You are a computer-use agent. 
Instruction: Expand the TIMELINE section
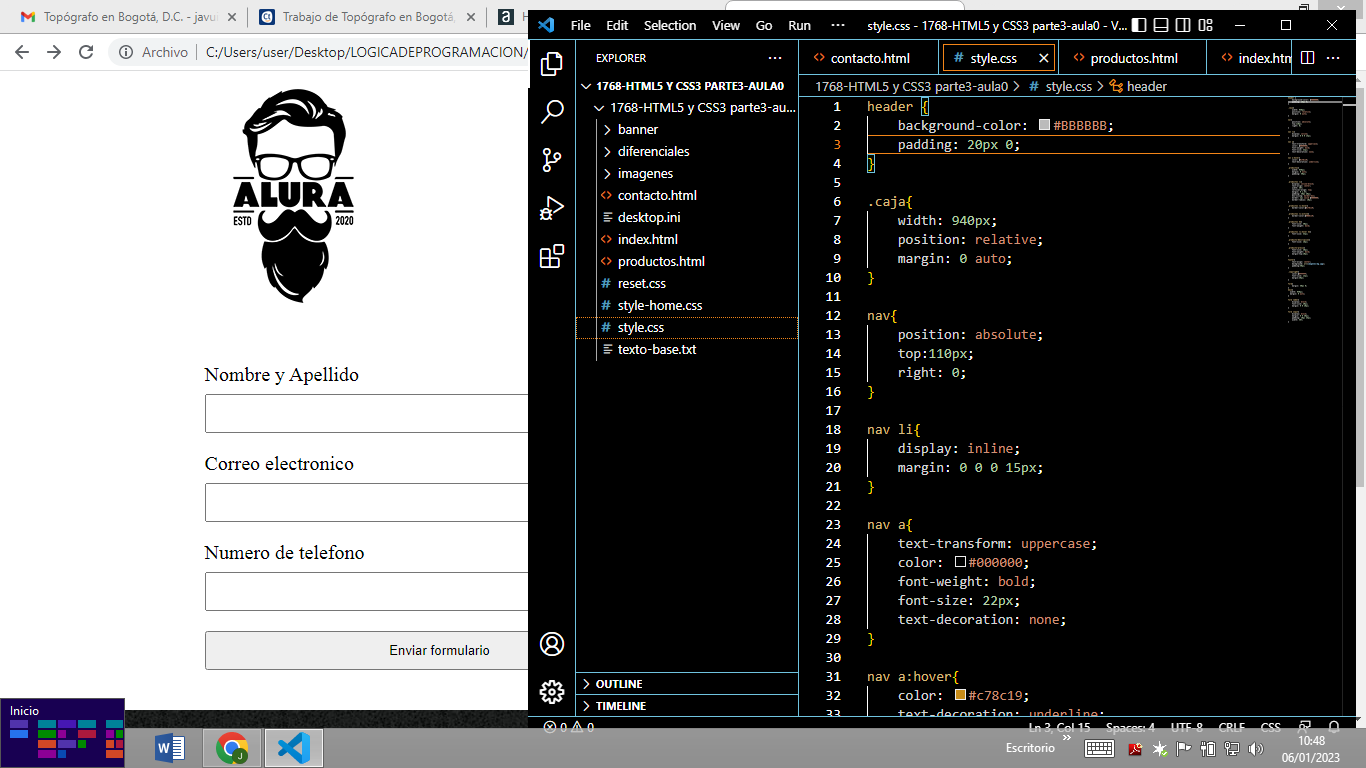click(x=687, y=706)
